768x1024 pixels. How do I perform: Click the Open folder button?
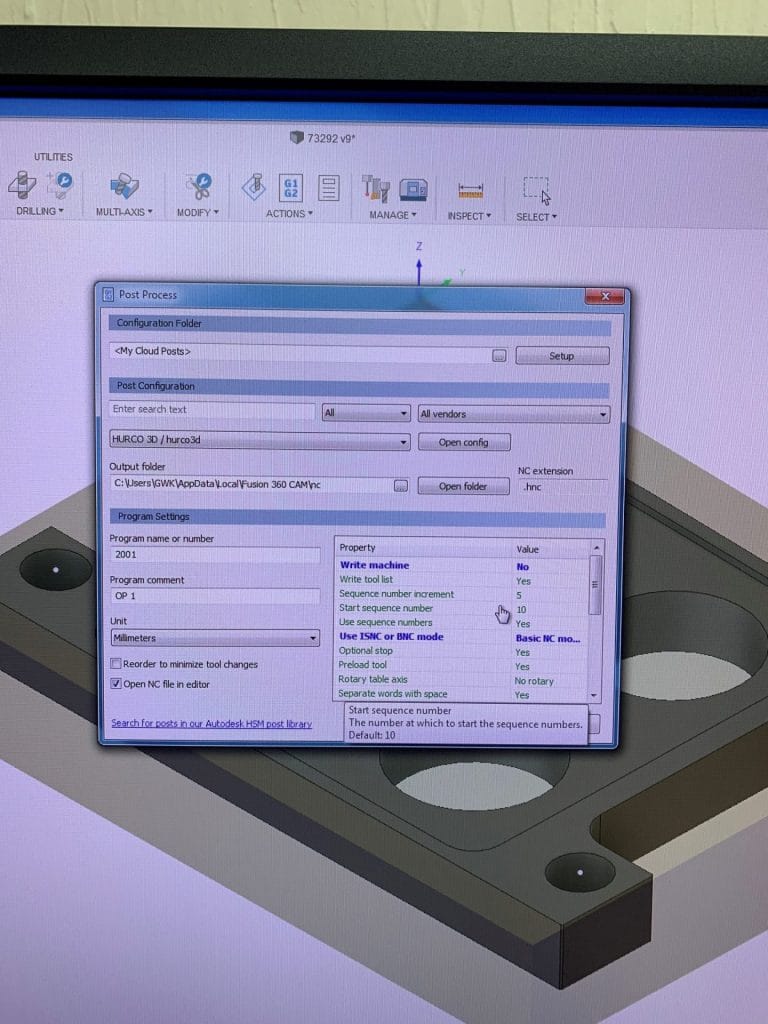click(x=463, y=486)
